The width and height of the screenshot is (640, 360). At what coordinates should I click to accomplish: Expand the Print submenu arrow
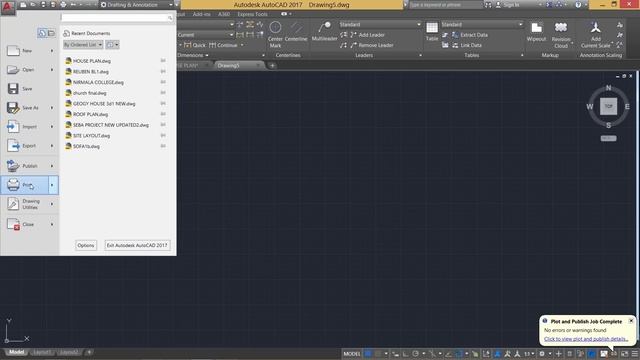point(53,185)
